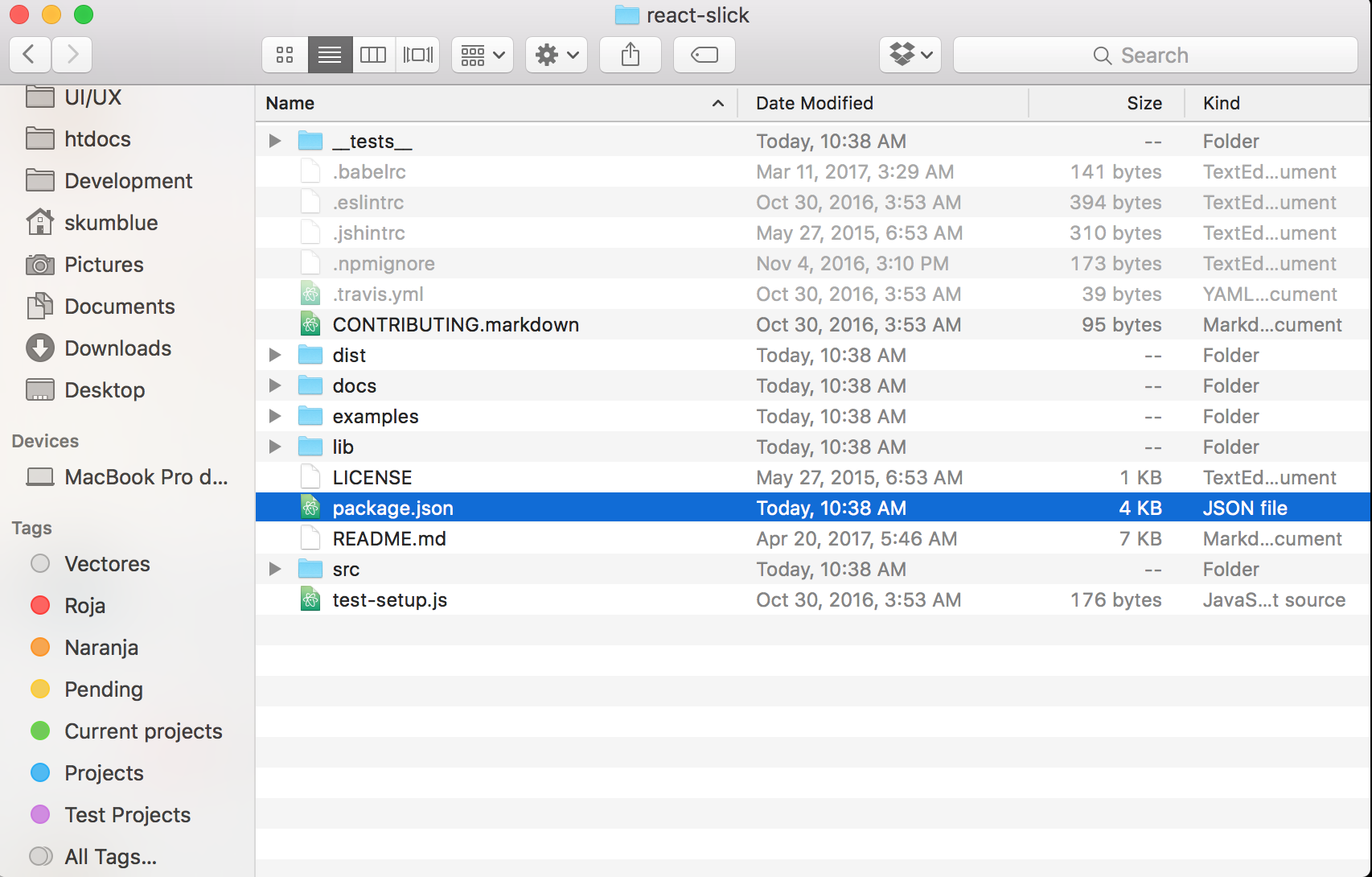Select the Roja red tag
The width and height of the screenshot is (1372, 877).
coord(84,605)
